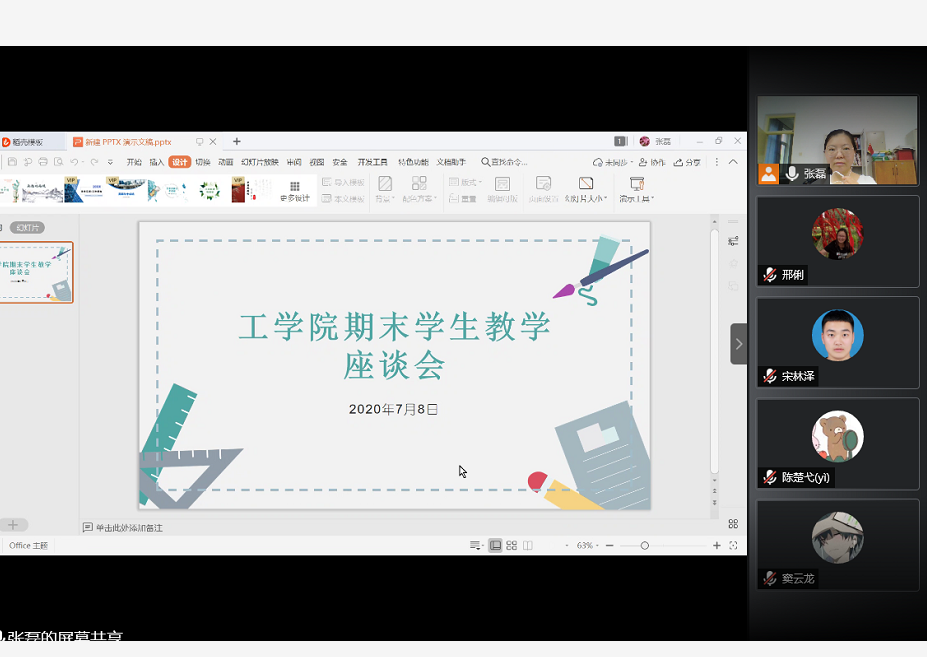Click the zoom in plus icon
Image resolution: width=927 pixels, height=657 pixels.
point(717,545)
